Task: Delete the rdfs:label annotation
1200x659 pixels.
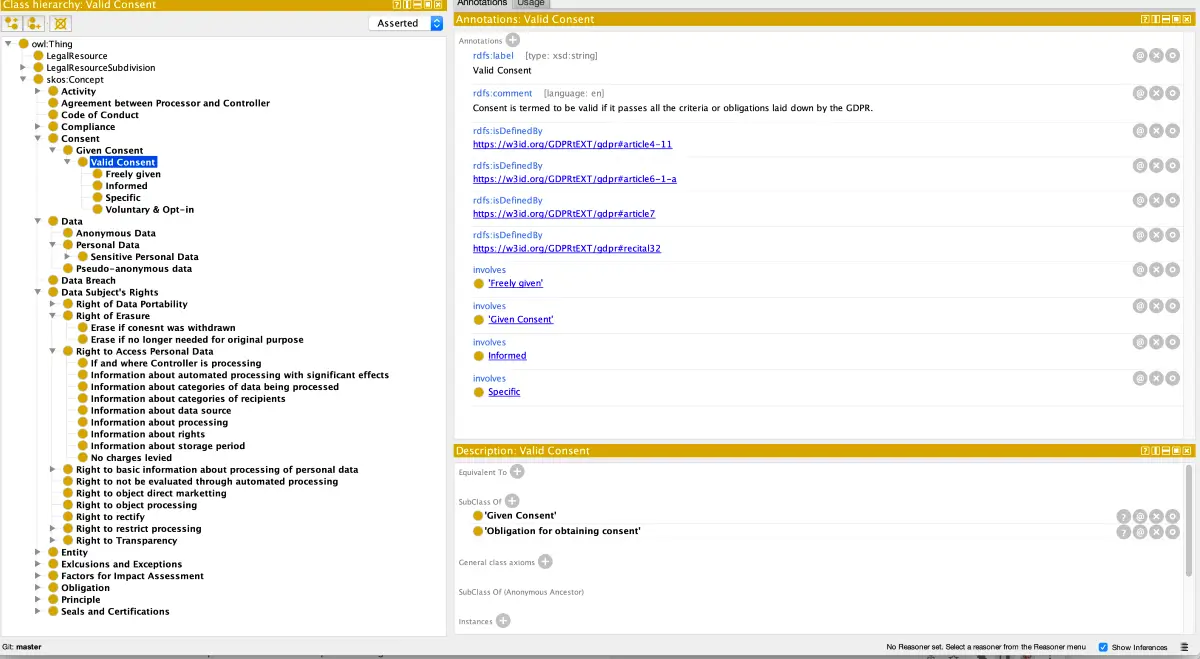Action: point(1156,57)
